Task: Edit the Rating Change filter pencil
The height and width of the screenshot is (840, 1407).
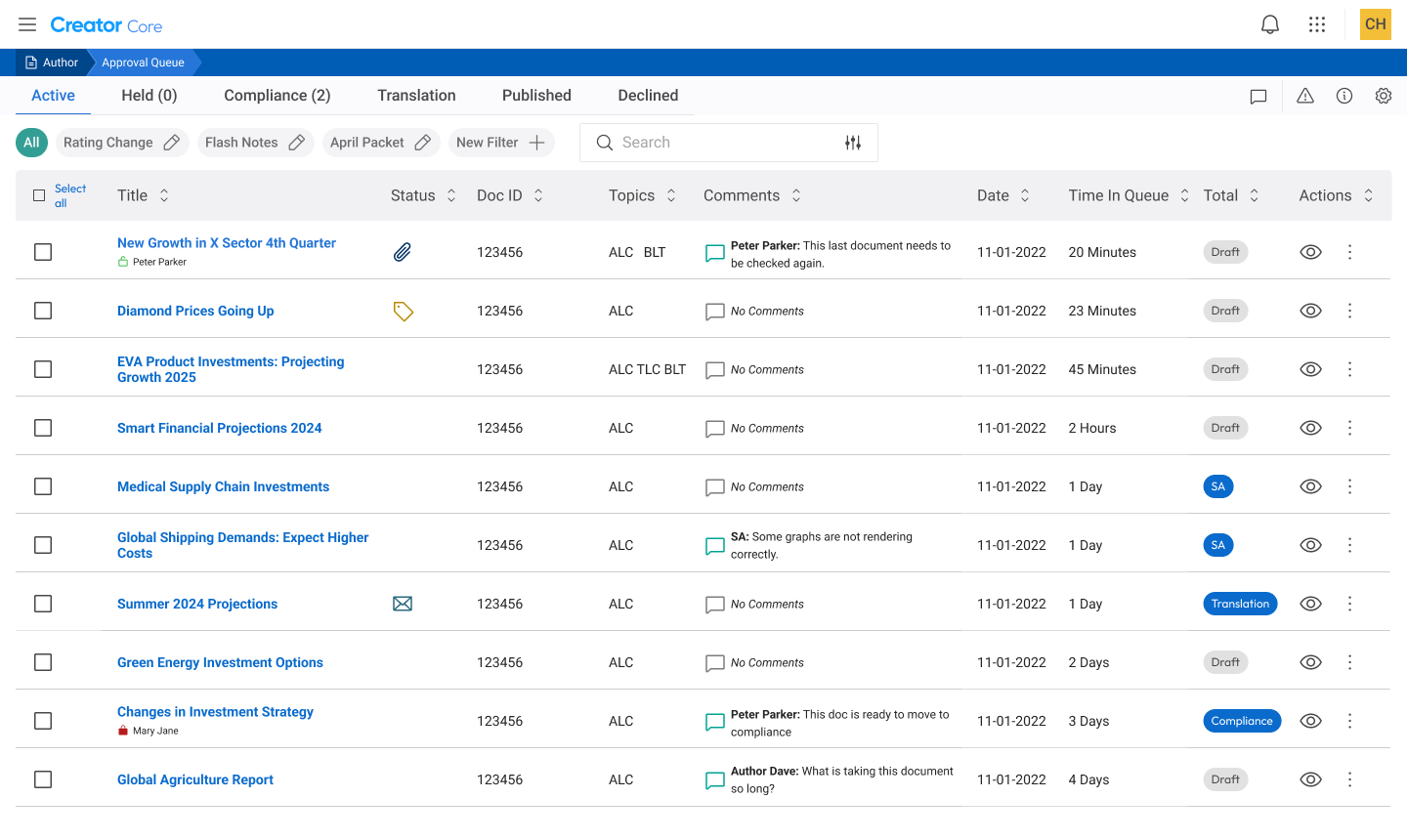Action: 172,143
